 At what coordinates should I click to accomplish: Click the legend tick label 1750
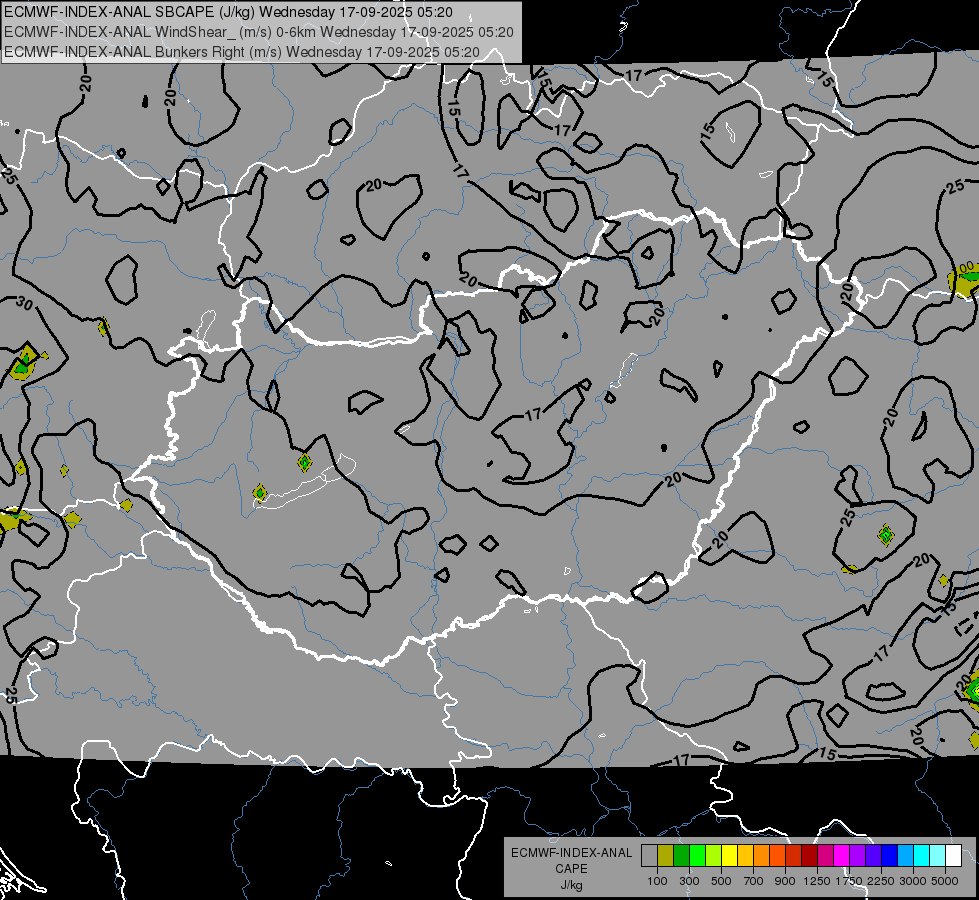849,881
